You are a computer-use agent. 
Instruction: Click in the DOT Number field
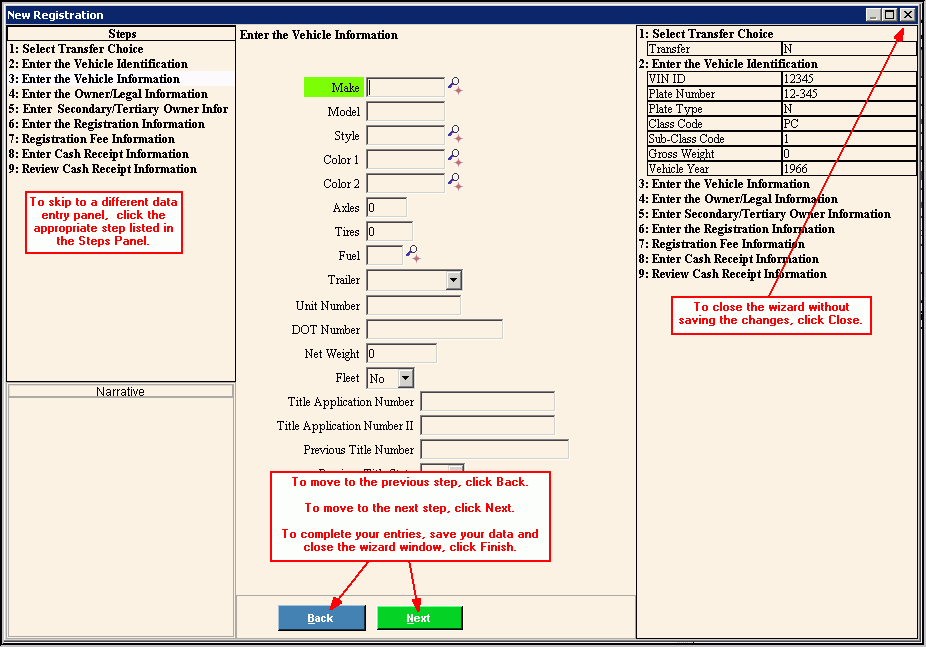pyautogui.click(x=434, y=329)
